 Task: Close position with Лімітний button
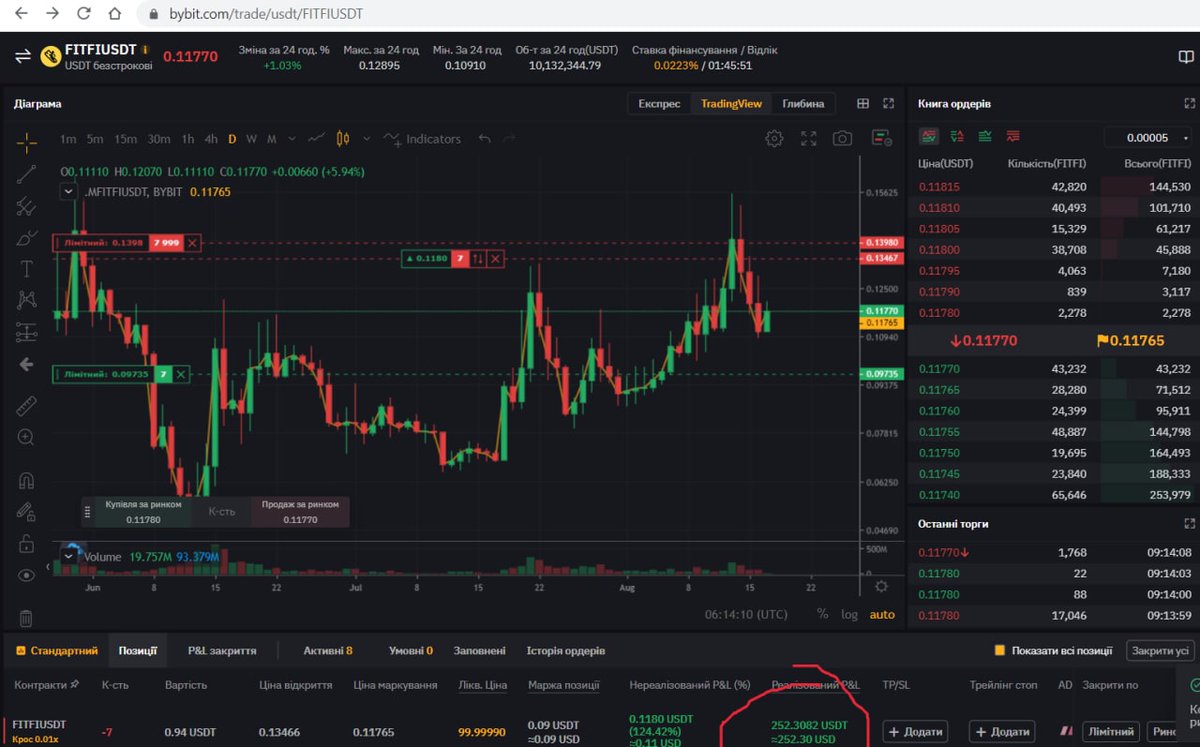1111,732
